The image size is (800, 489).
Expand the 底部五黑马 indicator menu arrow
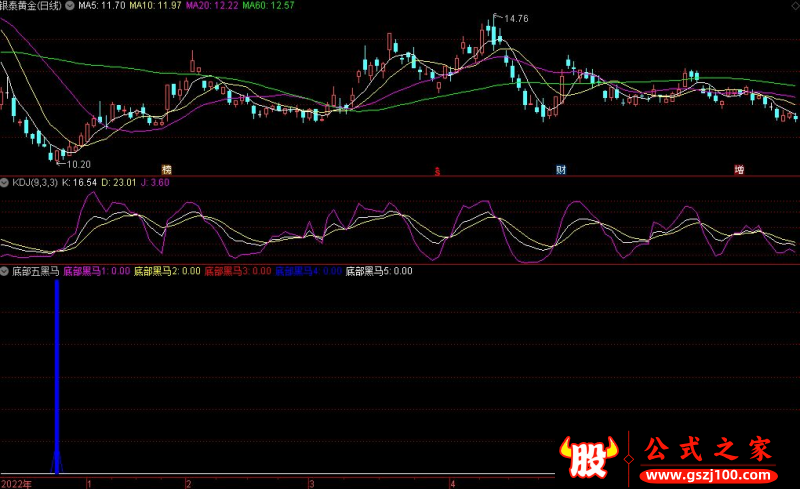coord(5,270)
